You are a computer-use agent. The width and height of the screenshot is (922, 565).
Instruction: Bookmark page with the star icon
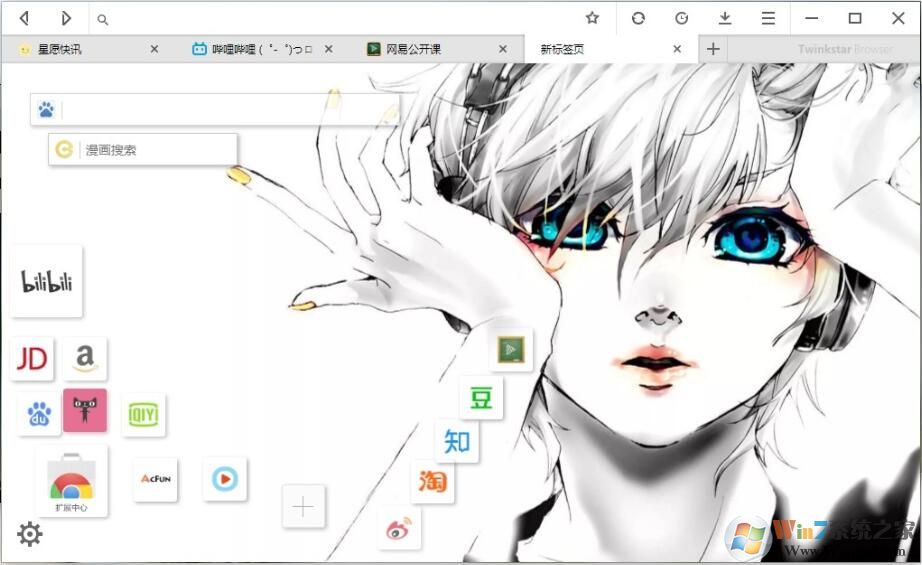click(x=592, y=18)
